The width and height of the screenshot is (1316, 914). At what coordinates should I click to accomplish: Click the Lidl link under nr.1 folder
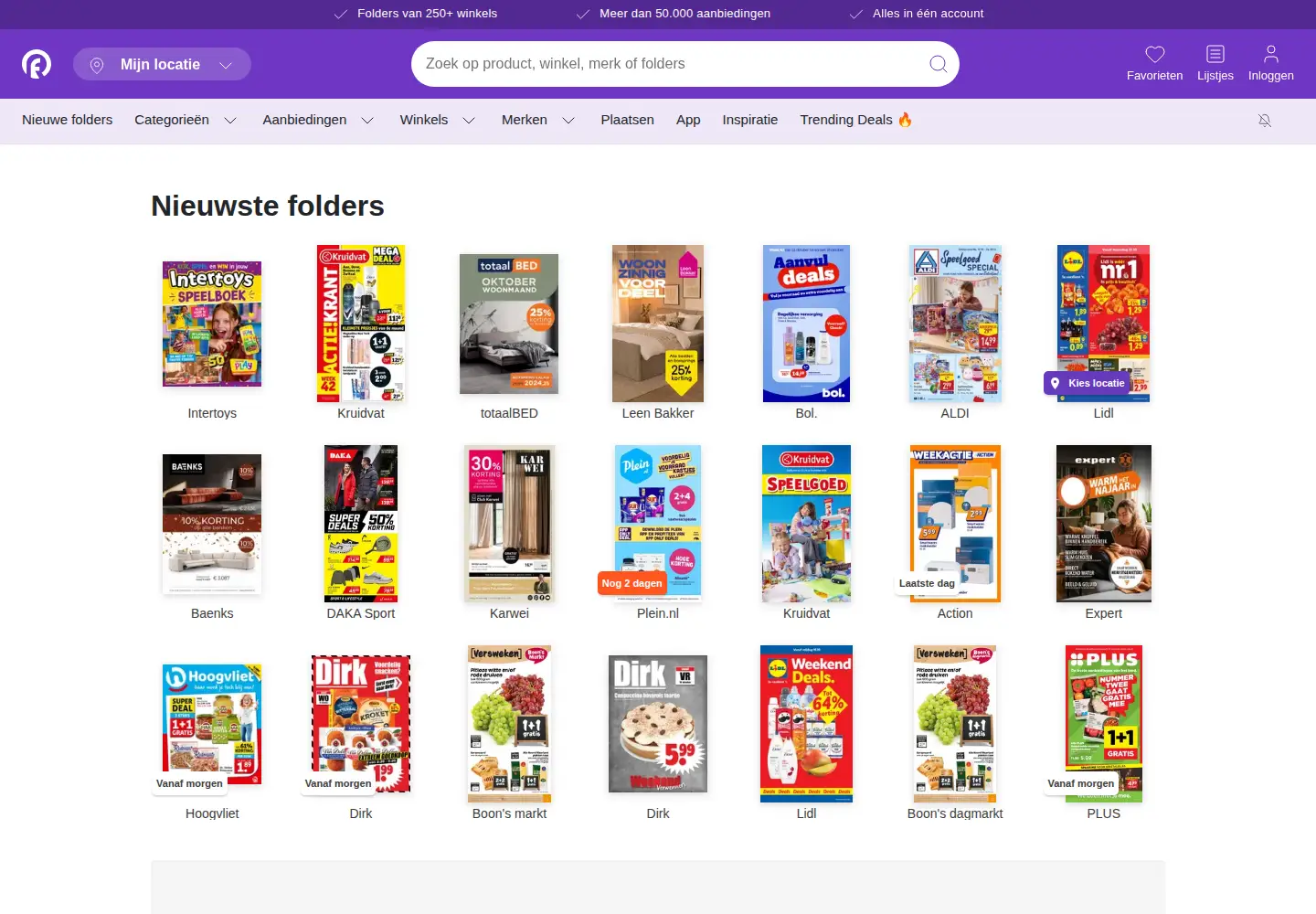(x=1104, y=413)
